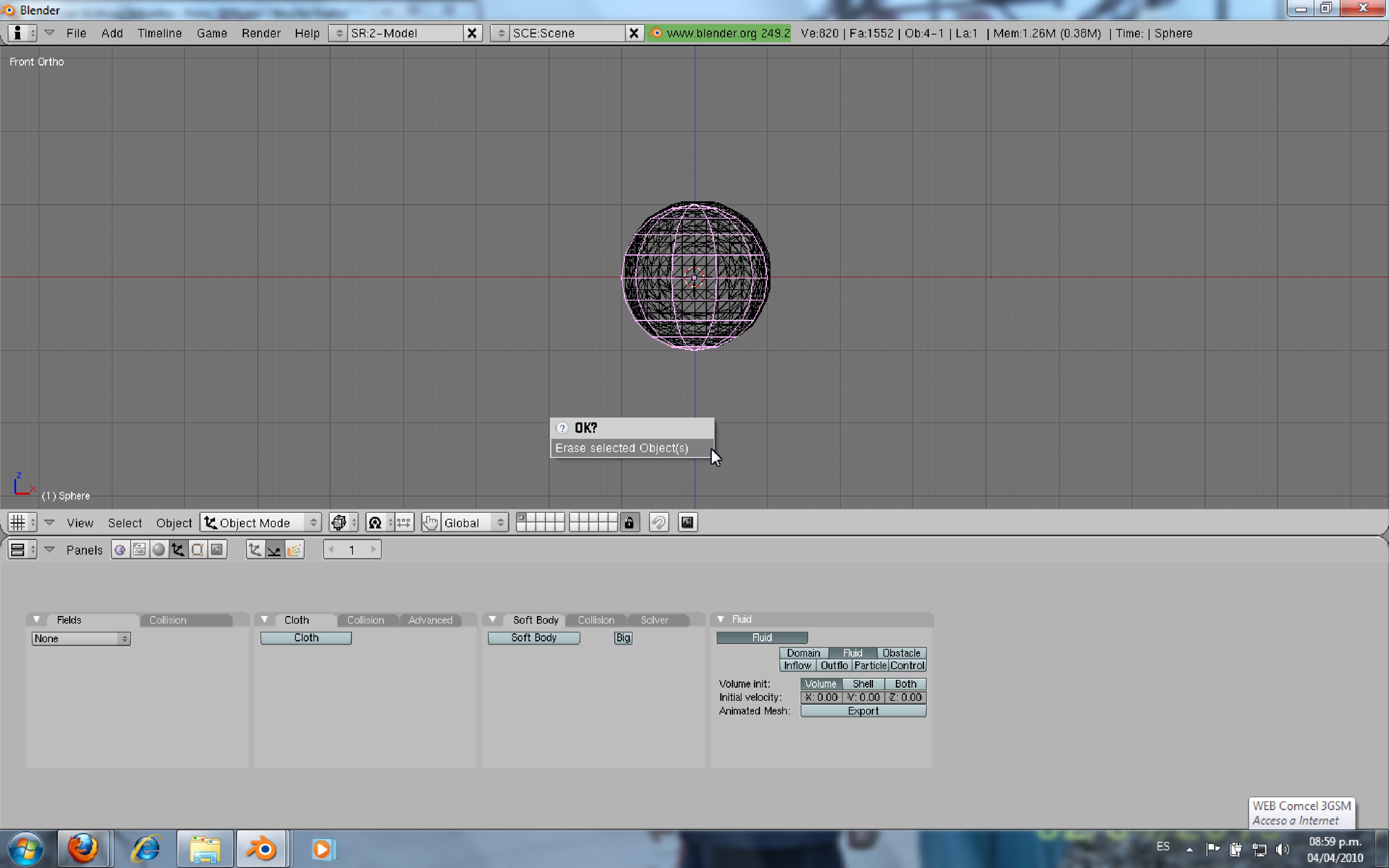Switch to the Solver tab
The height and width of the screenshot is (868, 1389).
pyautogui.click(x=654, y=620)
